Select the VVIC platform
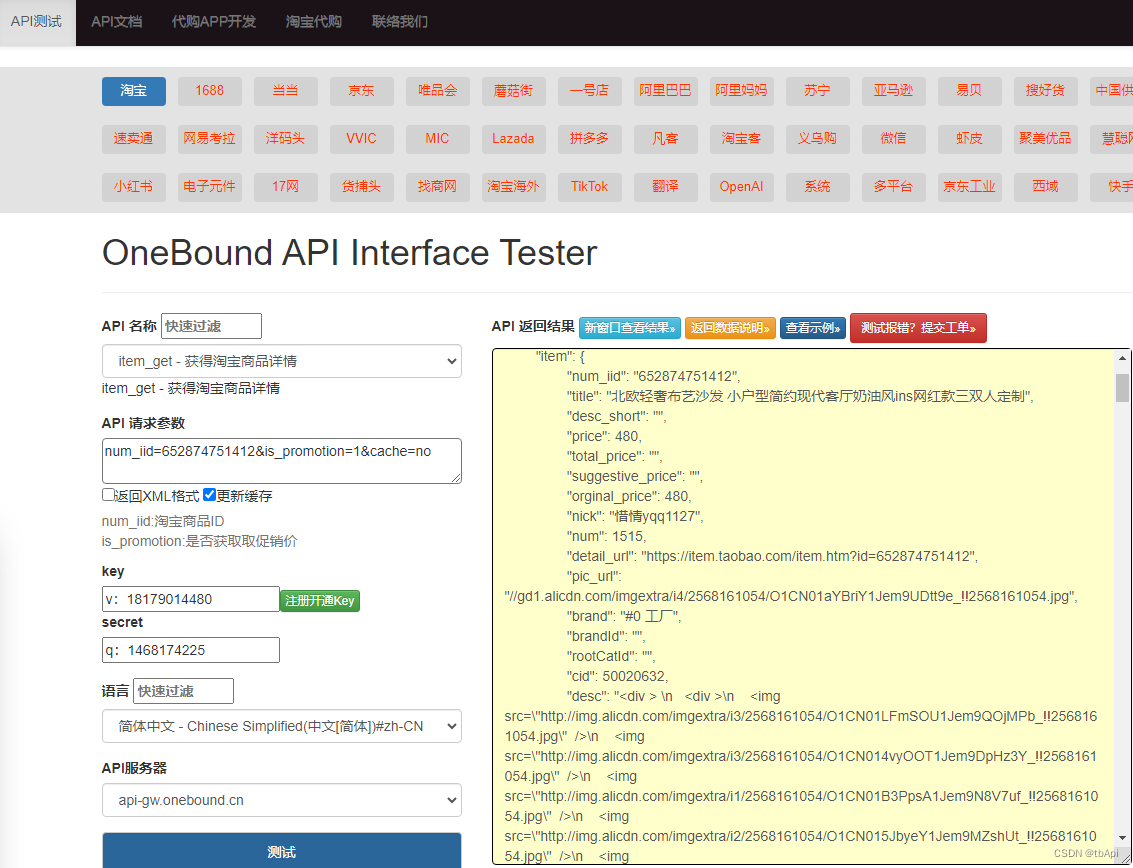Viewport: 1133px width, 868px height. pos(361,139)
